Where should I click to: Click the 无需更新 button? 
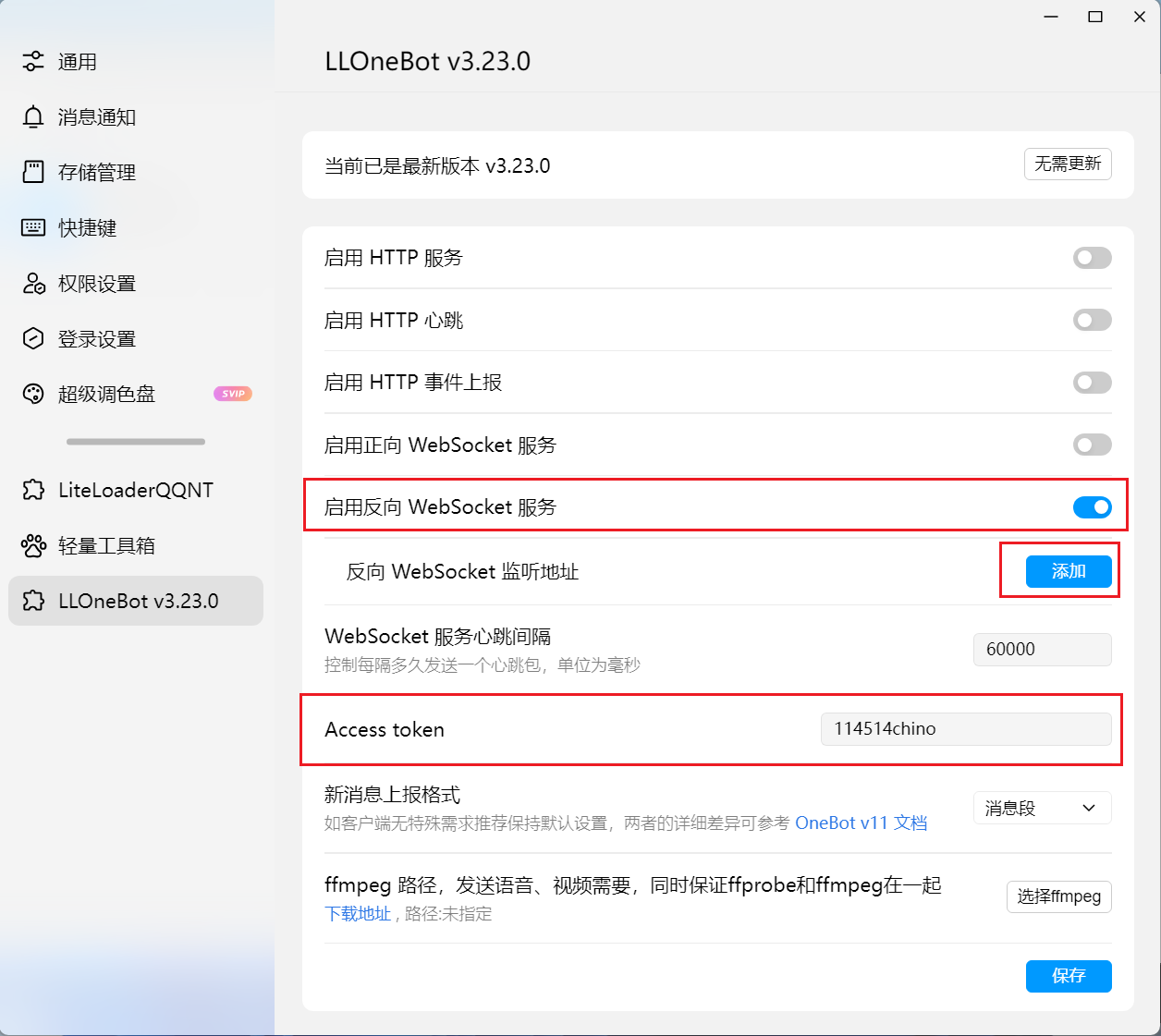1068,164
